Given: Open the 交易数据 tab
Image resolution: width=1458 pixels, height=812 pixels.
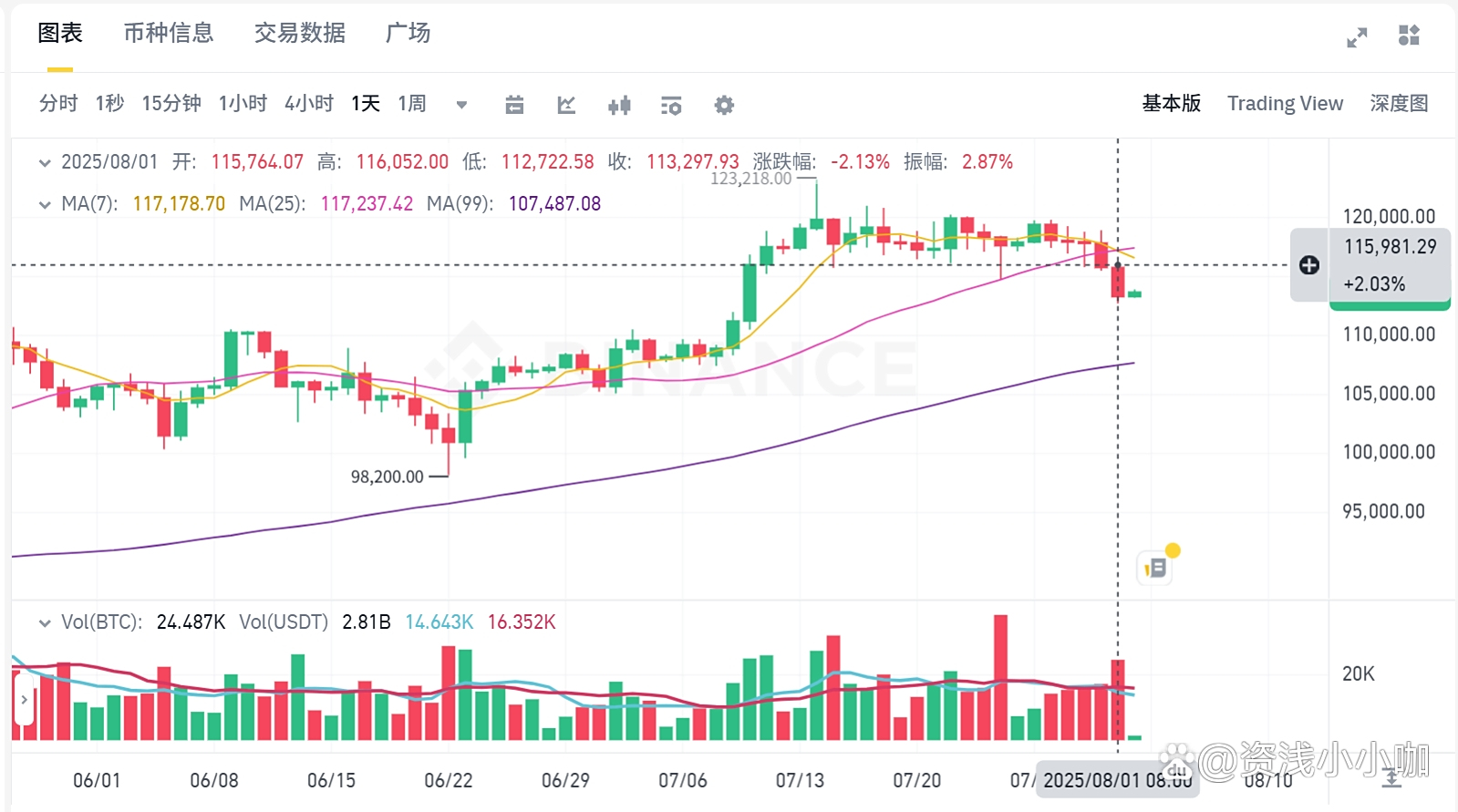Looking at the screenshot, I should [299, 33].
